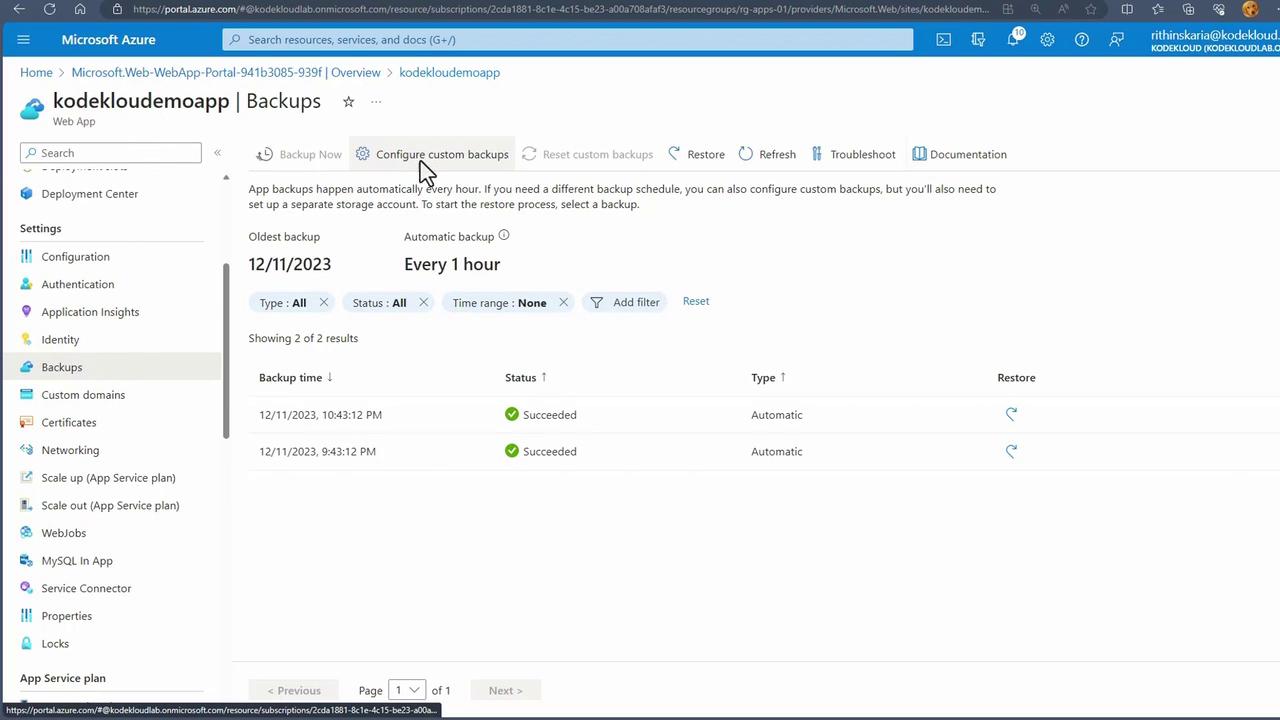1280x720 pixels.
Task: Sort by the Backup time column header
Action: coord(296,377)
